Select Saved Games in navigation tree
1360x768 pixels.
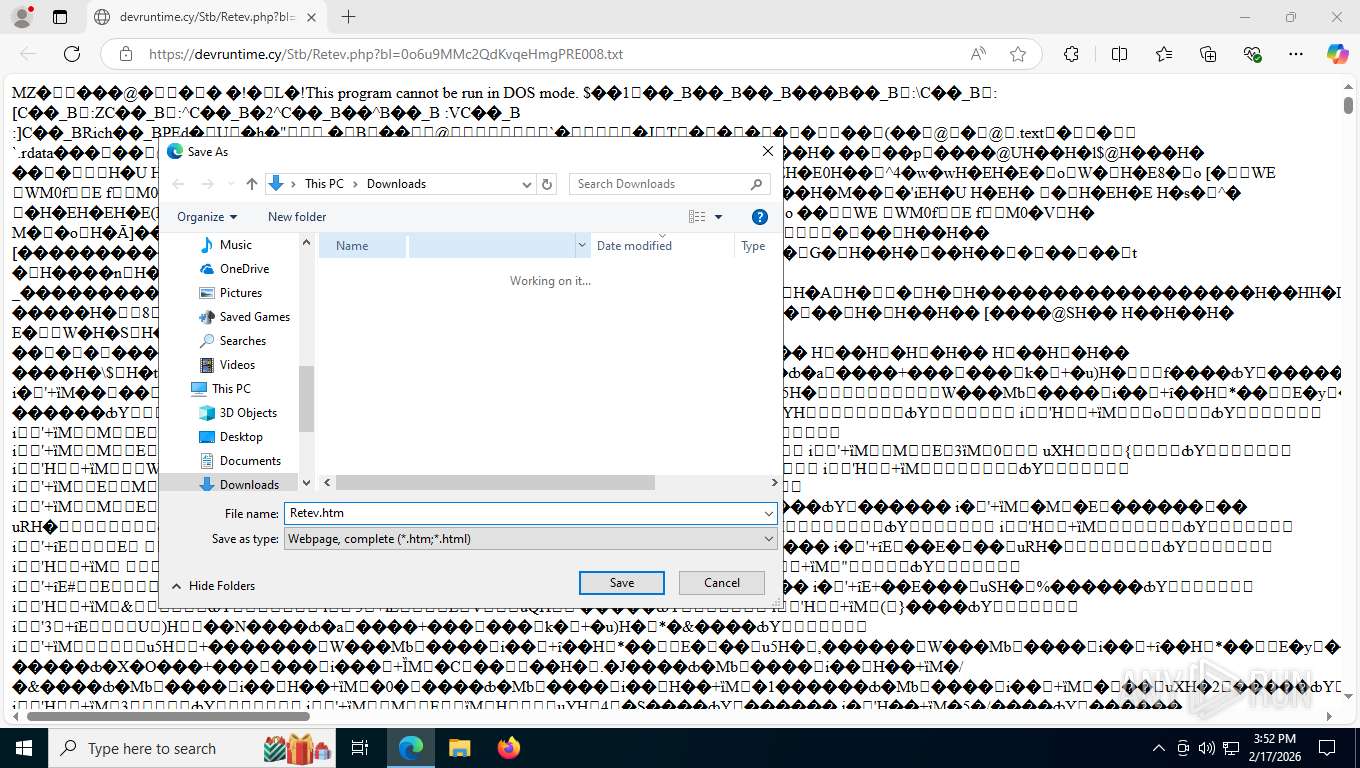point(254,317)
